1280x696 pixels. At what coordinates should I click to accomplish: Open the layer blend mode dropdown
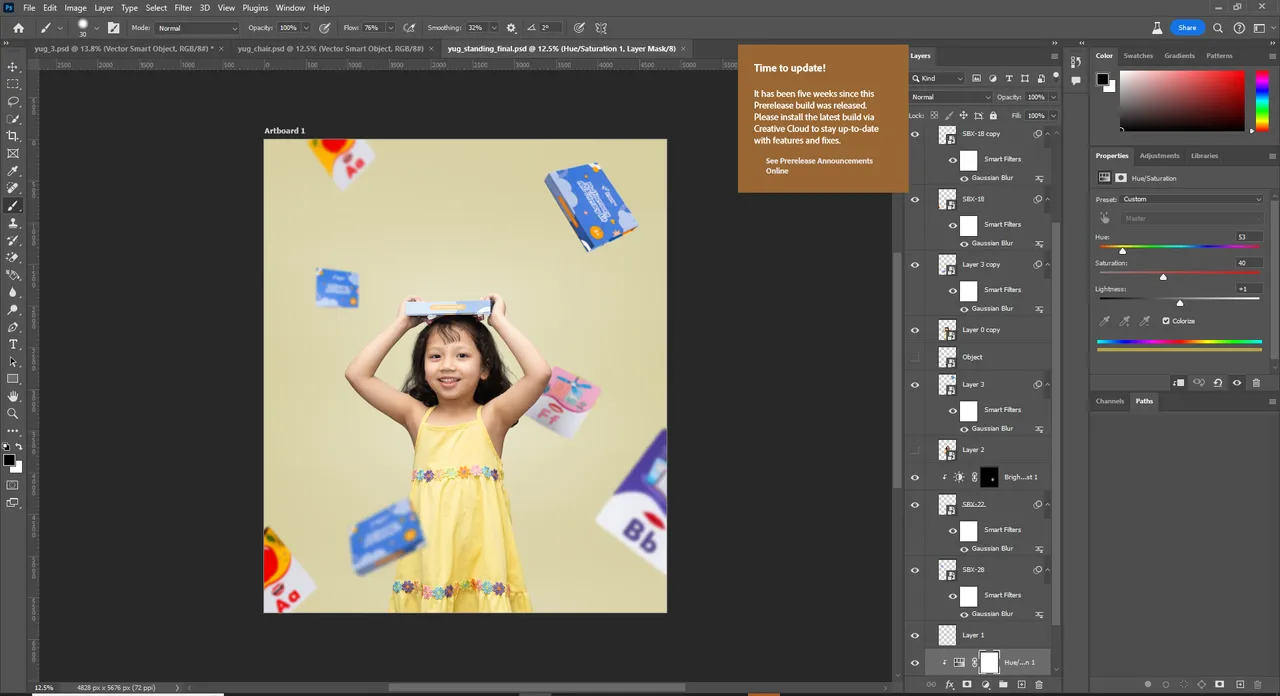tap(950, 97)
